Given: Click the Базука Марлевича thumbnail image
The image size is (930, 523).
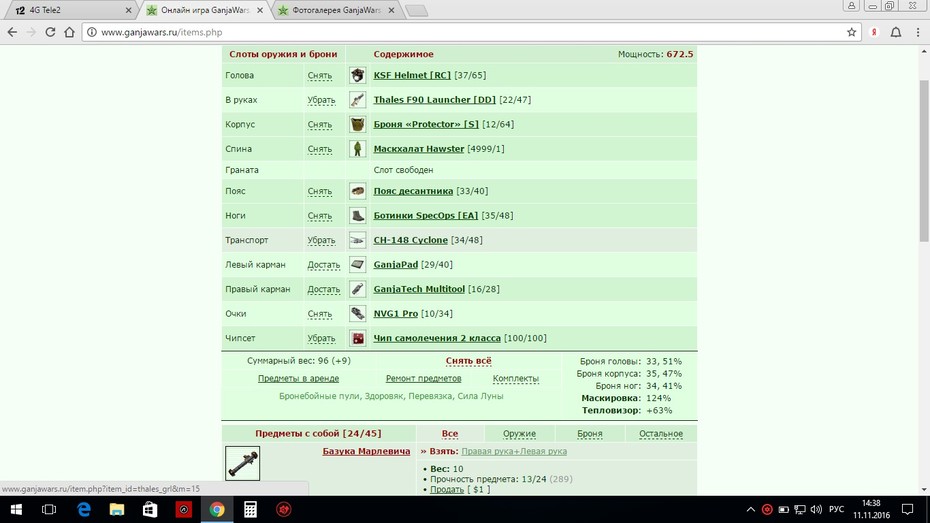Looking at the screenshot, I should (243, 463).
